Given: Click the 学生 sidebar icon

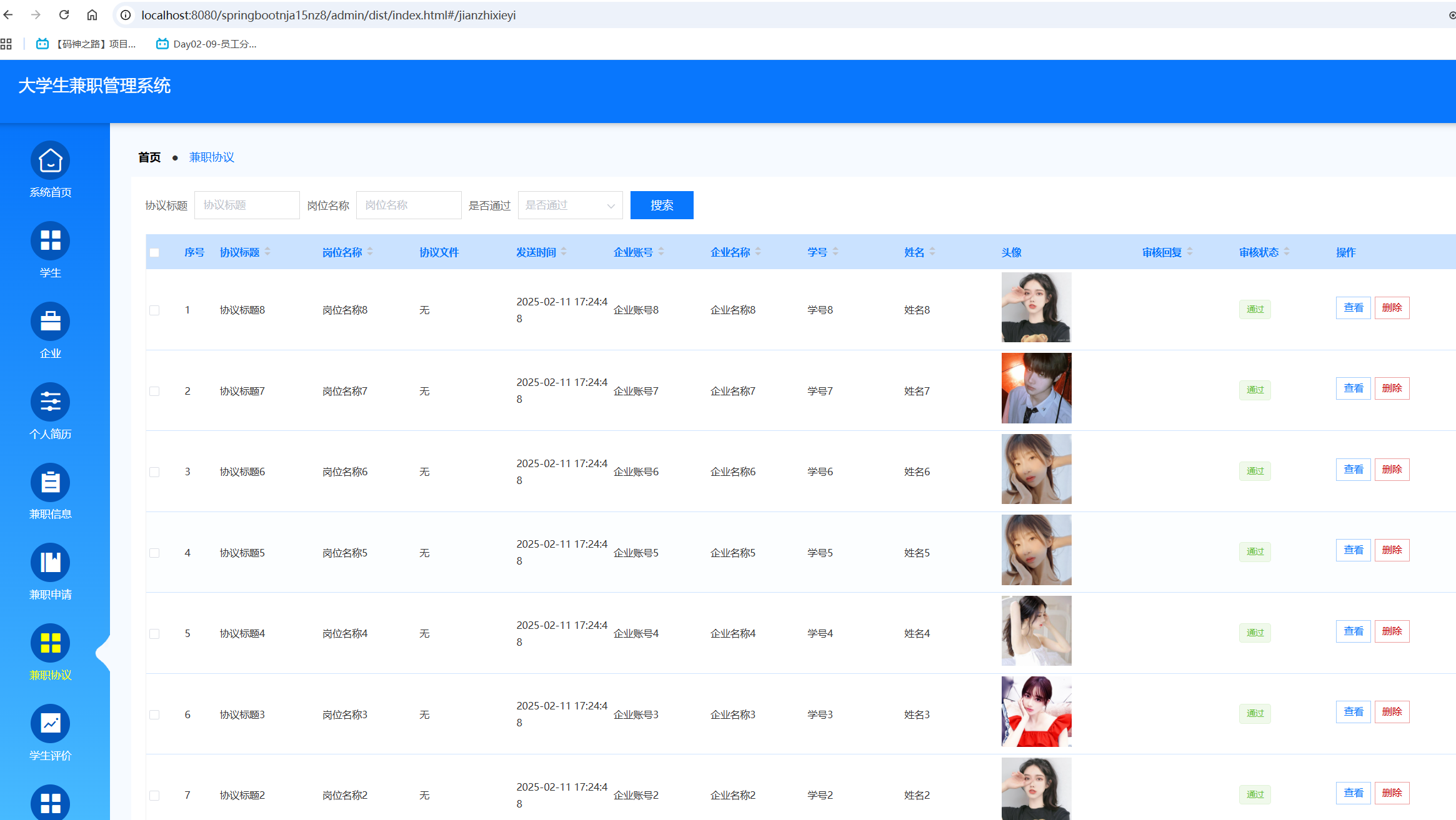Looking at the screenshot, I should pyautogui.click(x=50, y=241).
